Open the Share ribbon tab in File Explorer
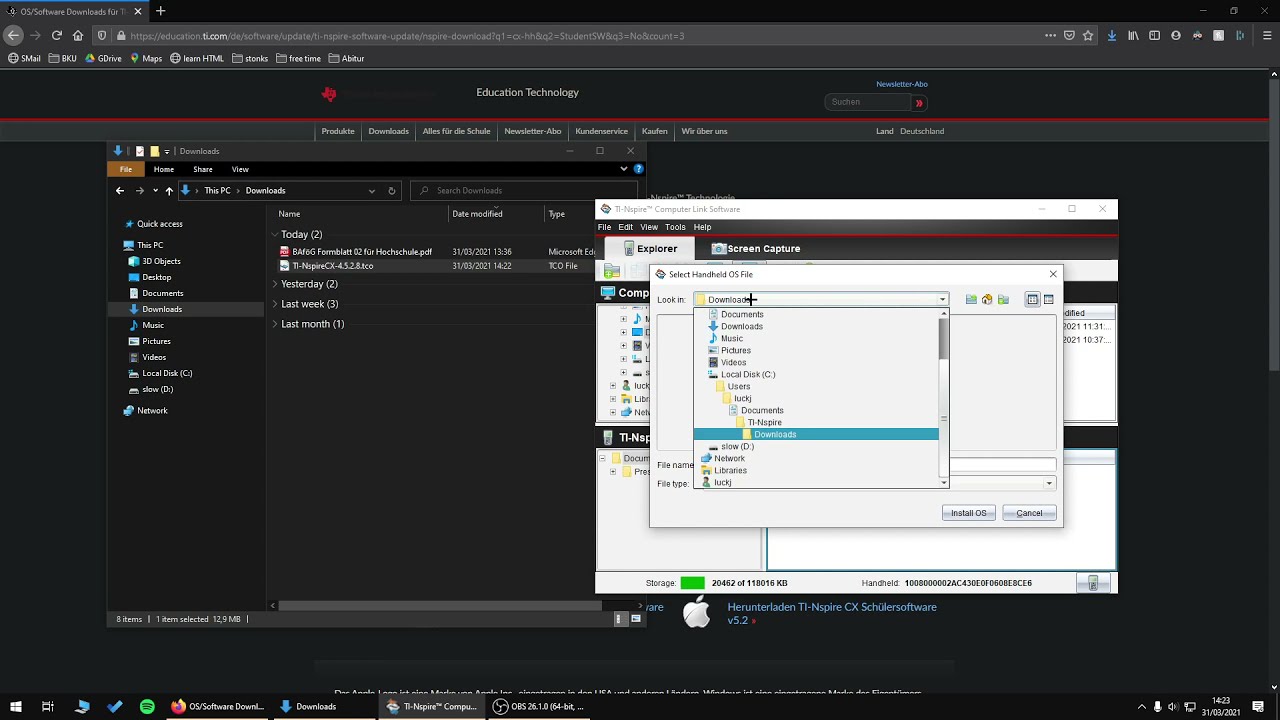Viewport: 1280px width, 720px height. click(203, 169)
